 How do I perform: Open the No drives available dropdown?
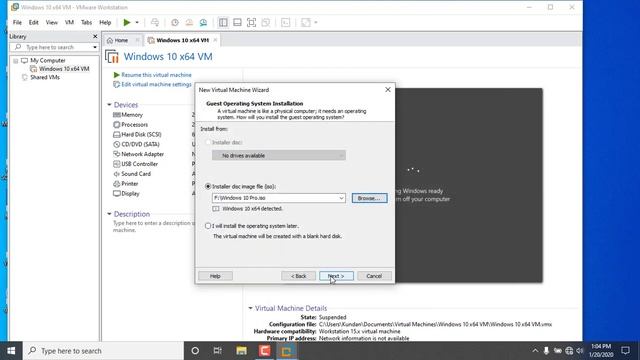[x=279, y=156]
